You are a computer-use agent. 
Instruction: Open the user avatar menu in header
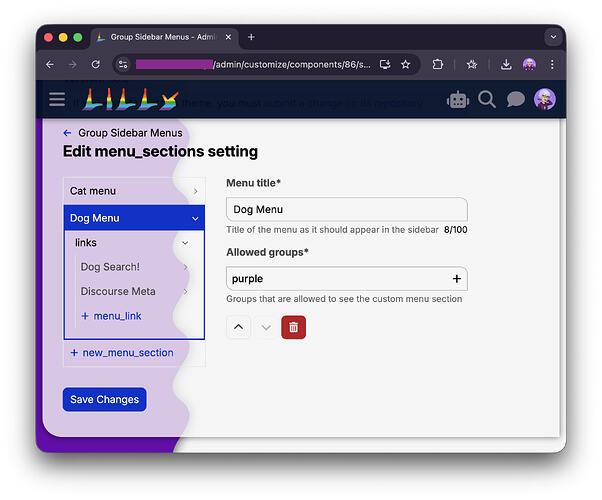coord(545,99)
